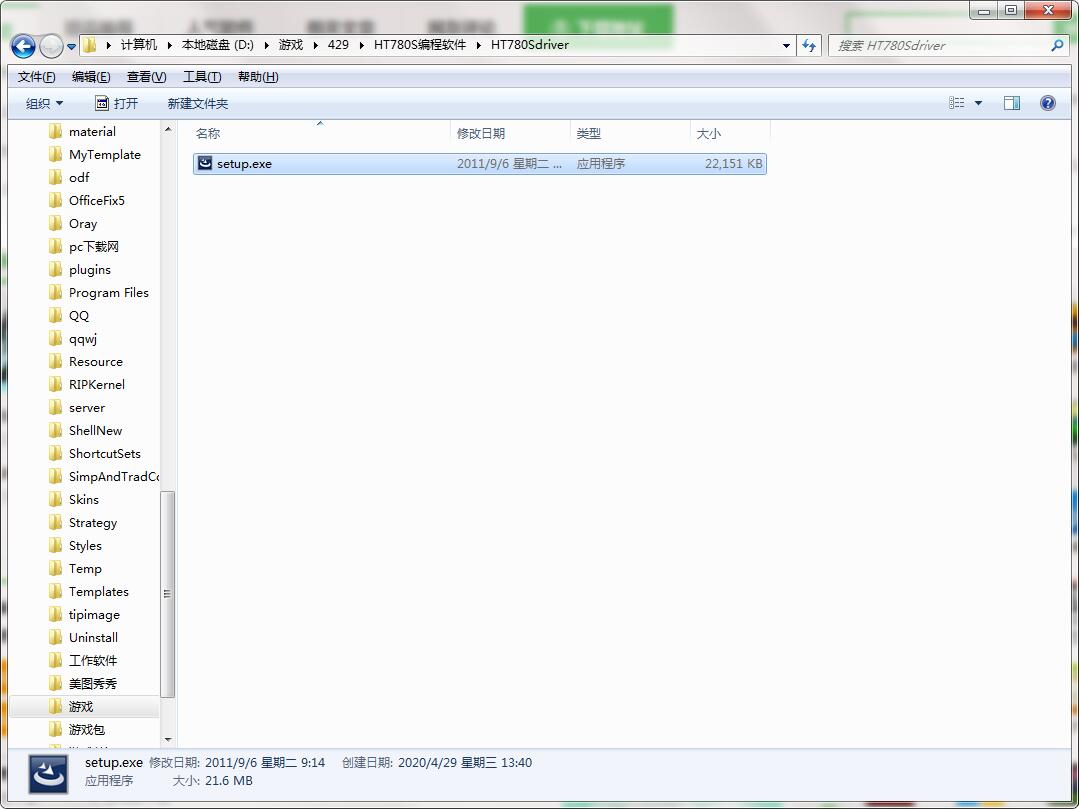Click the Templates folder icon

click(56, 592)
